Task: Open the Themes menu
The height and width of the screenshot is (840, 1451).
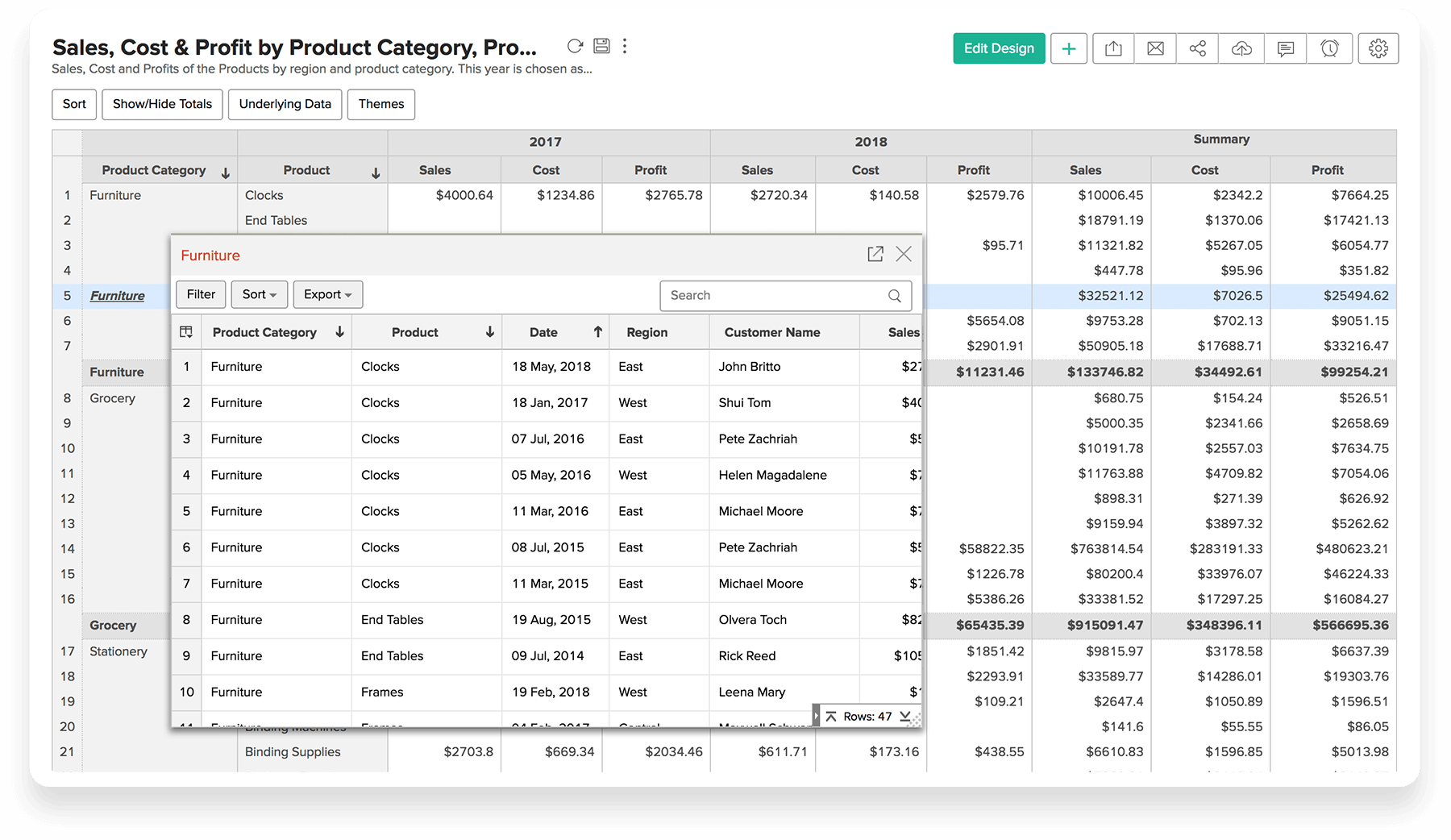Action: (381, 104)
